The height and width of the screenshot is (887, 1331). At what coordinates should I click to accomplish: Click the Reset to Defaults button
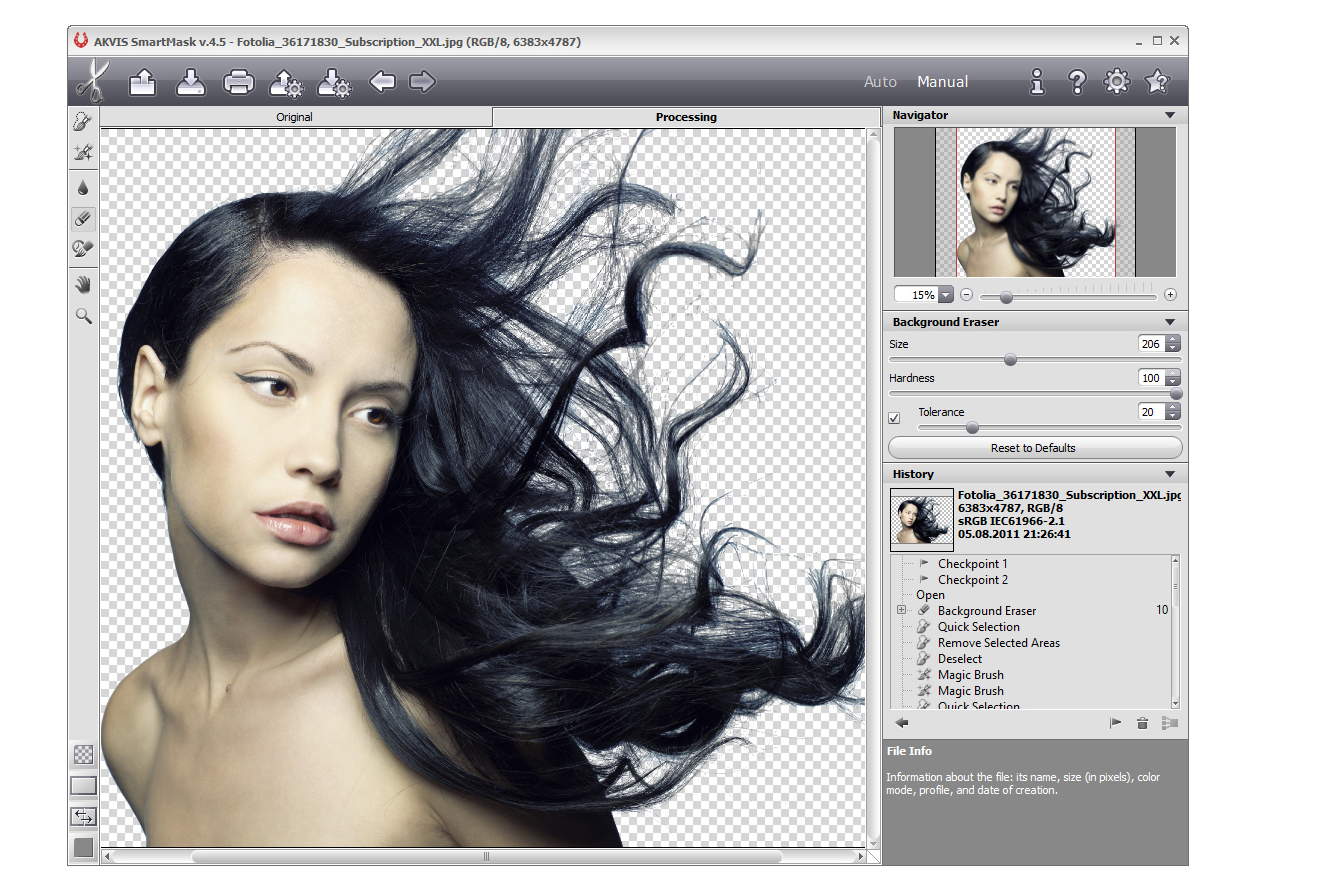(1034, 448)
